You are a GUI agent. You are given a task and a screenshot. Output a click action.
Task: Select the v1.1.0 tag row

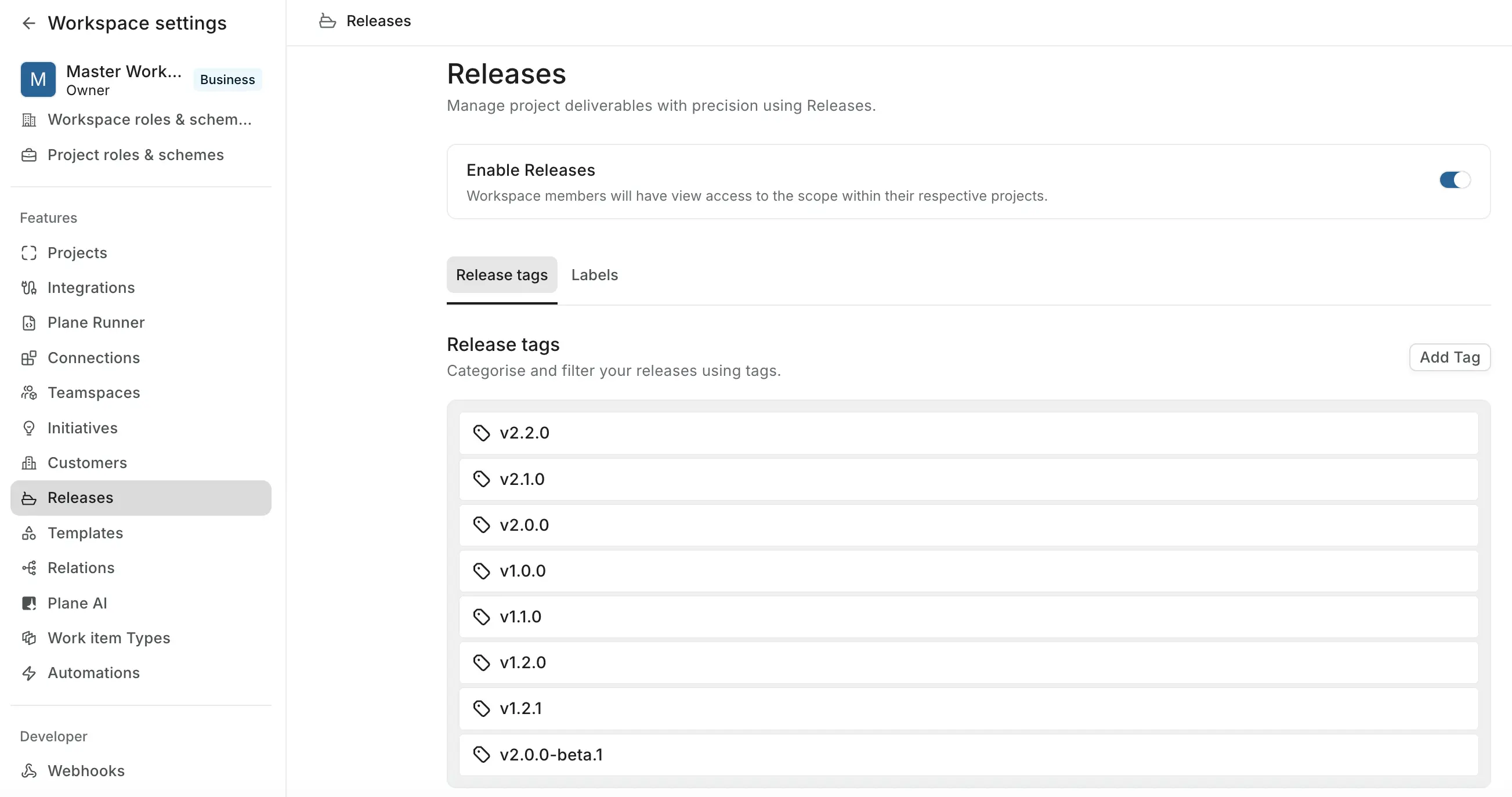(968, 617)
